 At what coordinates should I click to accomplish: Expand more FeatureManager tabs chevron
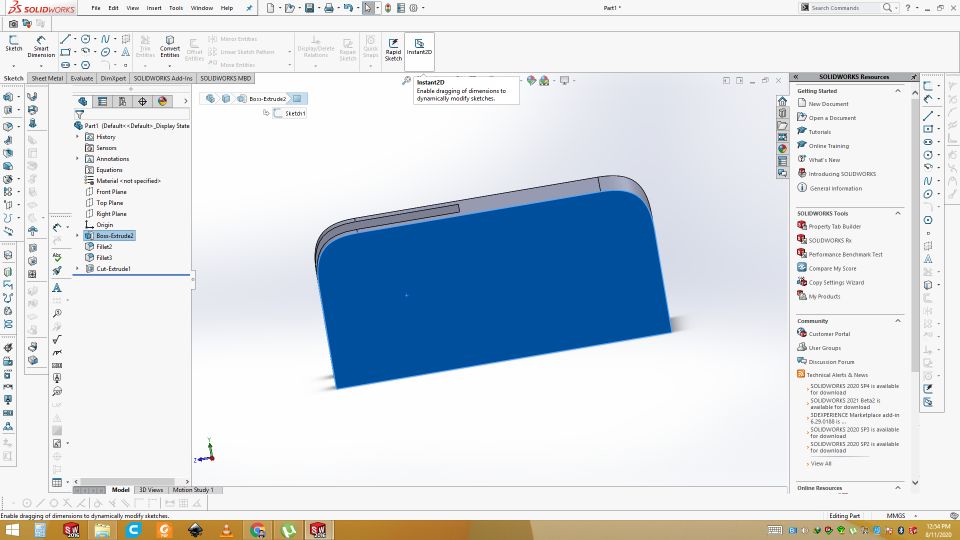(185, 102)
